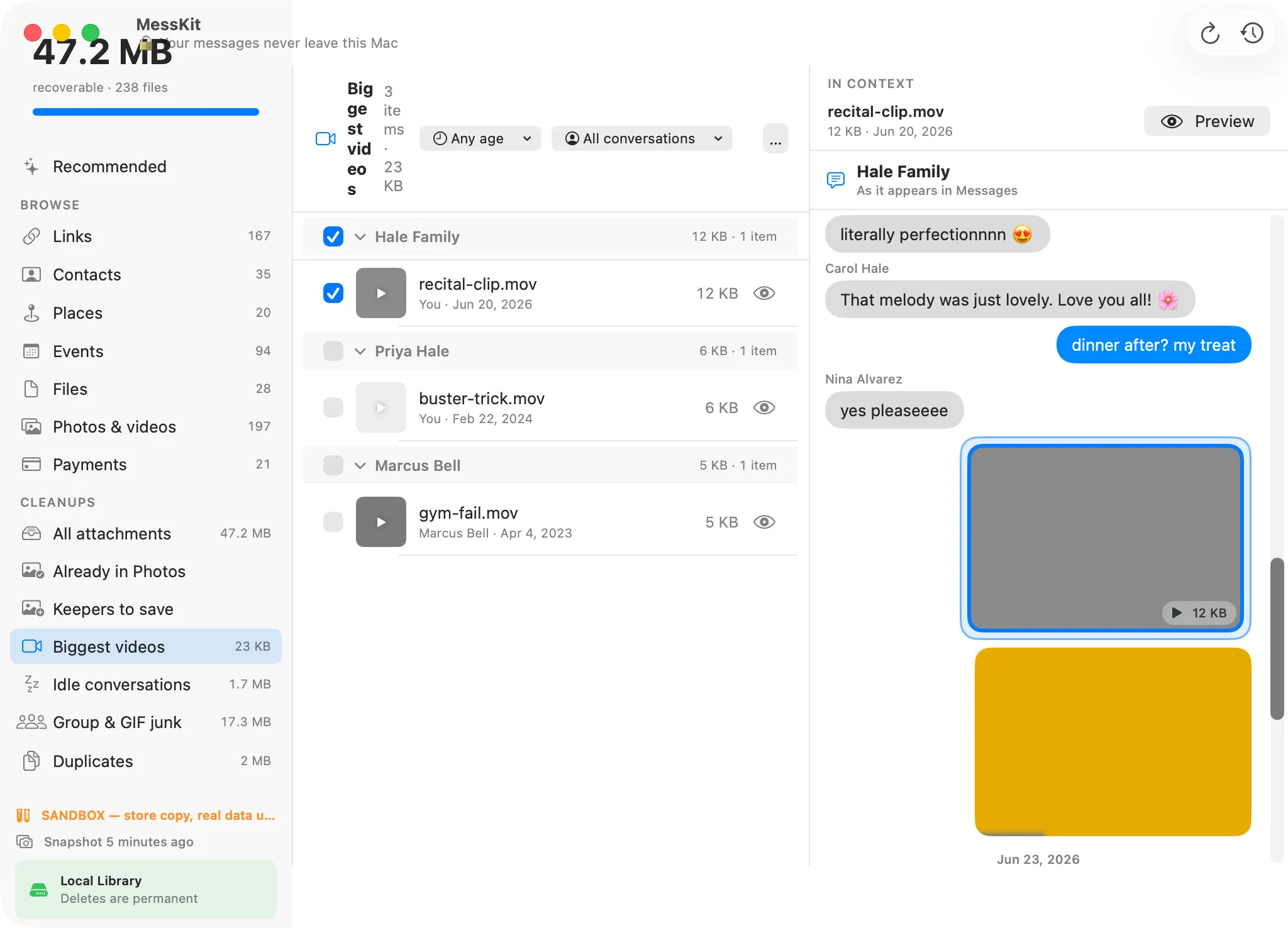Select Payments in the Browse sidebar
This screenshot has width=1288, height=928.
[146, 465]
